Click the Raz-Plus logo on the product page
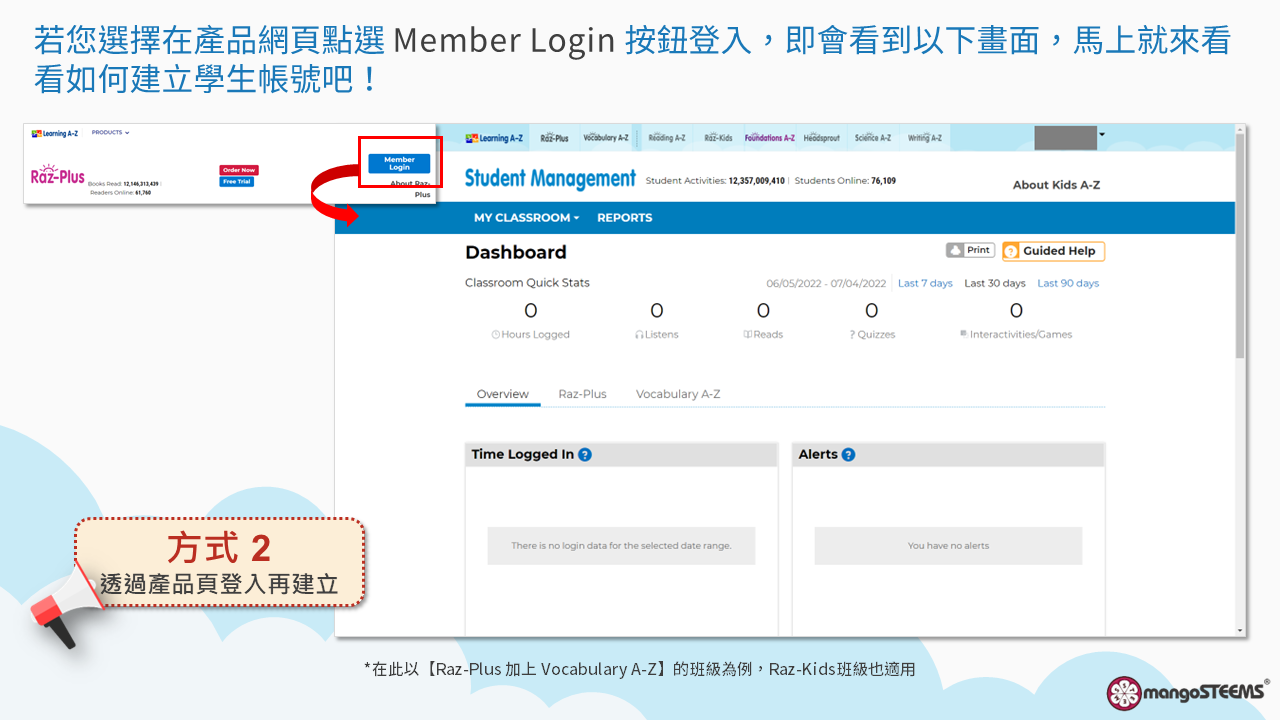1280x720 pixels. [58, 176]
